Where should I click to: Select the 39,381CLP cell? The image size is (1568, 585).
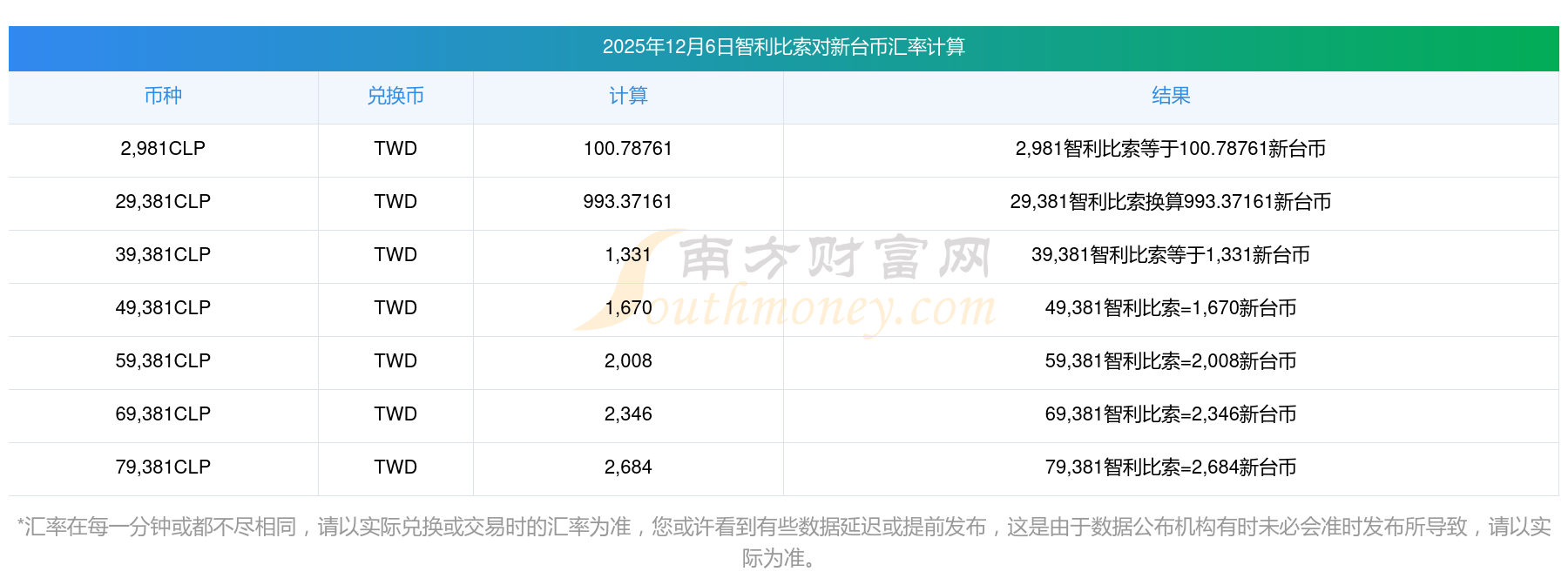(163, 255)
